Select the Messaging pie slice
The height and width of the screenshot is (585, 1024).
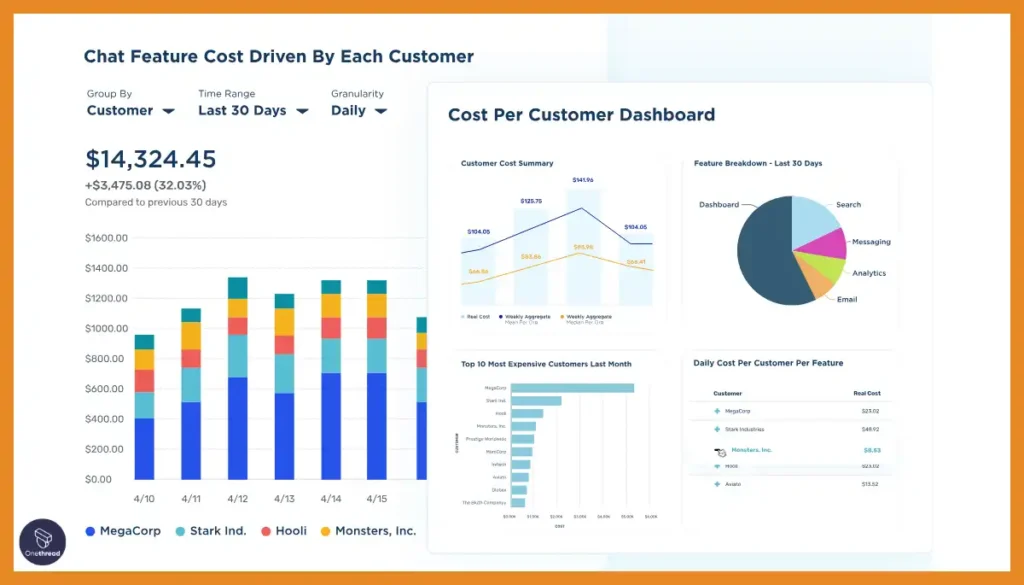(828, 245)
